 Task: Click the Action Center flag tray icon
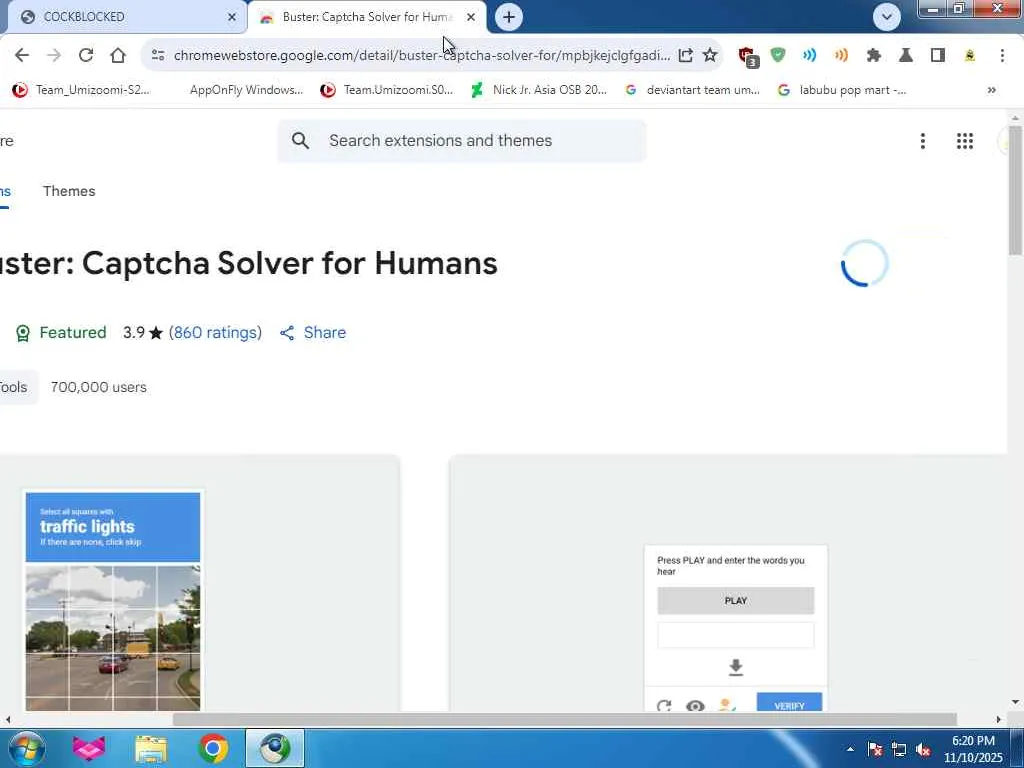[x=874, y=750]
